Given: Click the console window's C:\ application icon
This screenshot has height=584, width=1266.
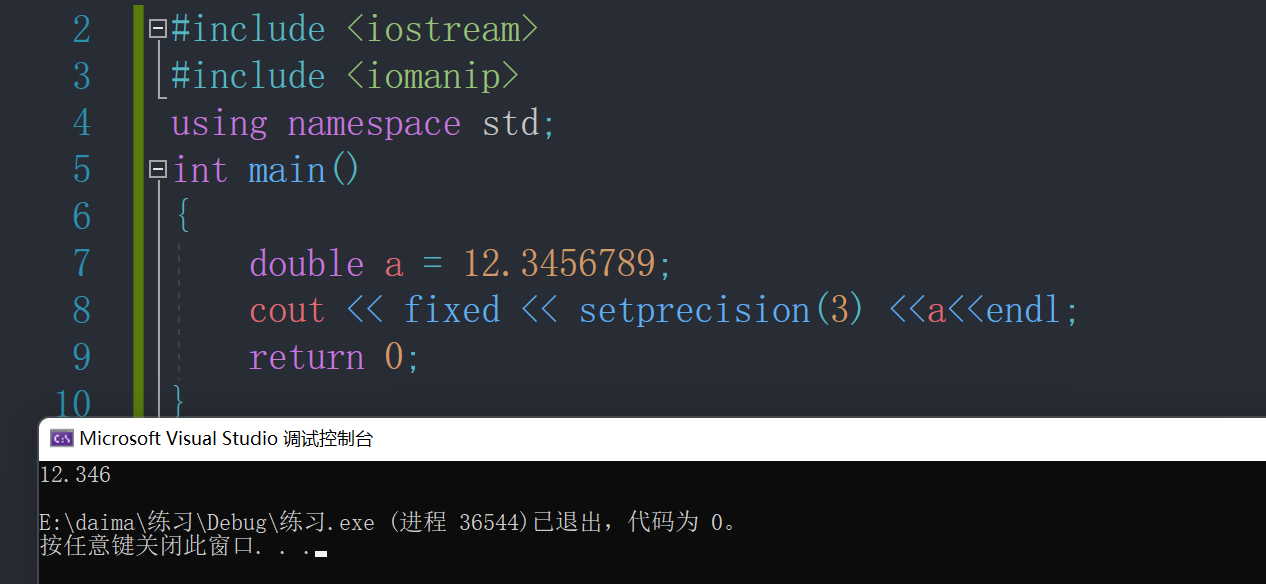Looking at the screenshot, I should pyautogui.click(x=61, y=437).
